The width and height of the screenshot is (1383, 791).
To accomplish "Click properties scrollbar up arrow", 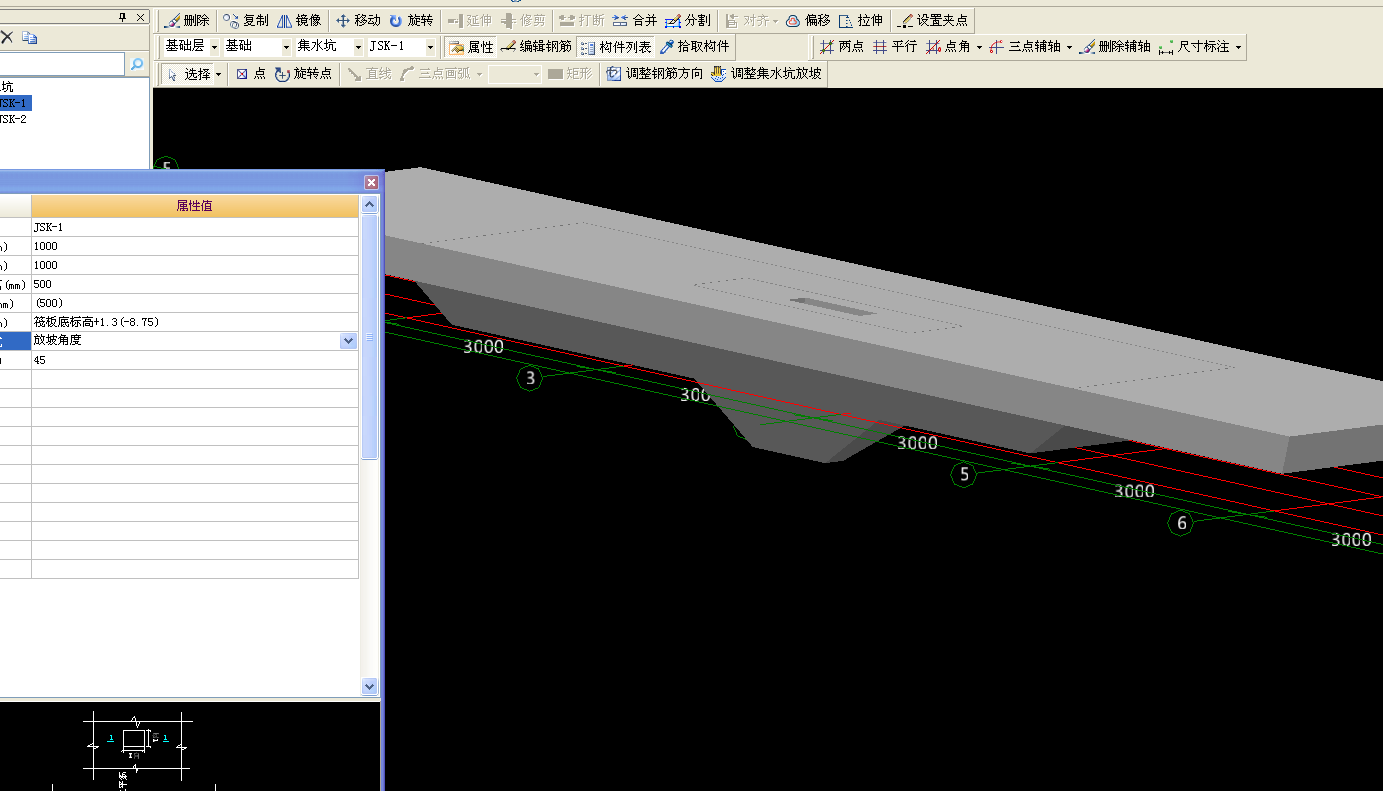I will 369,205.
